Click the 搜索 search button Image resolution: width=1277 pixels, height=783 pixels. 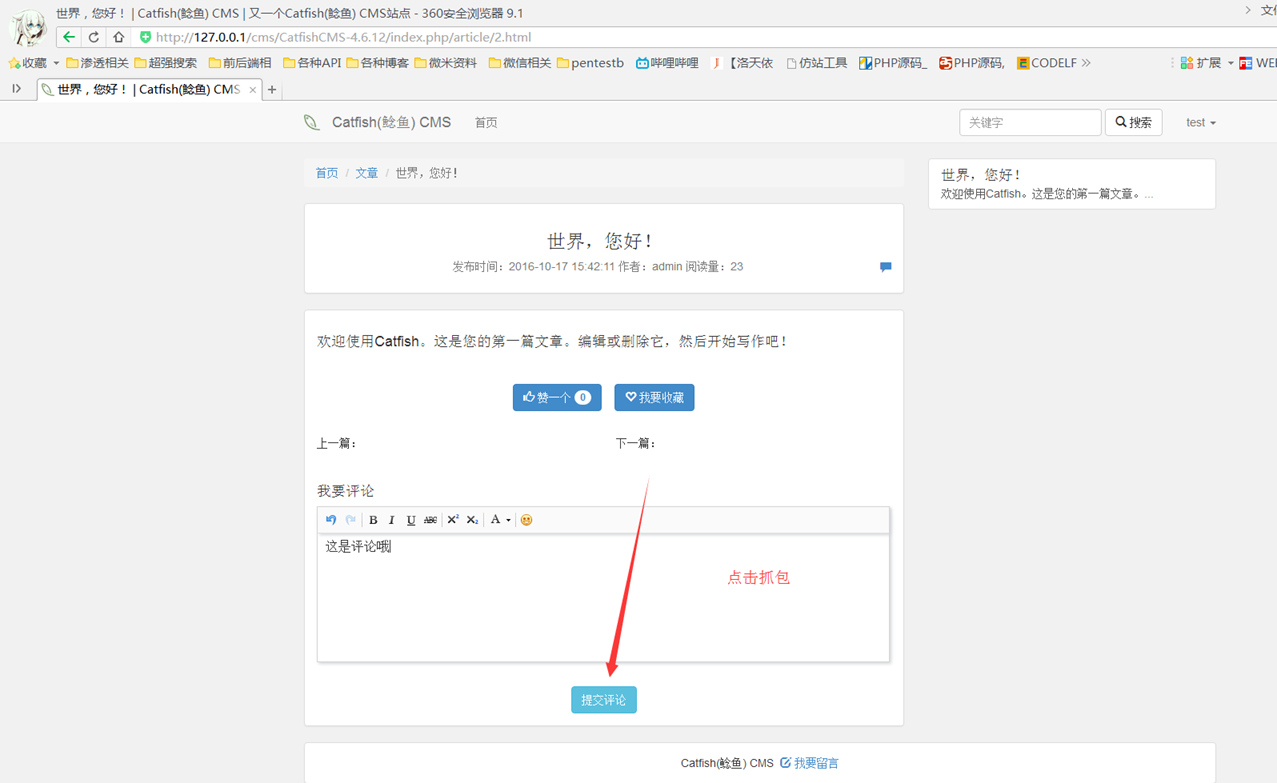point(1133,122)
